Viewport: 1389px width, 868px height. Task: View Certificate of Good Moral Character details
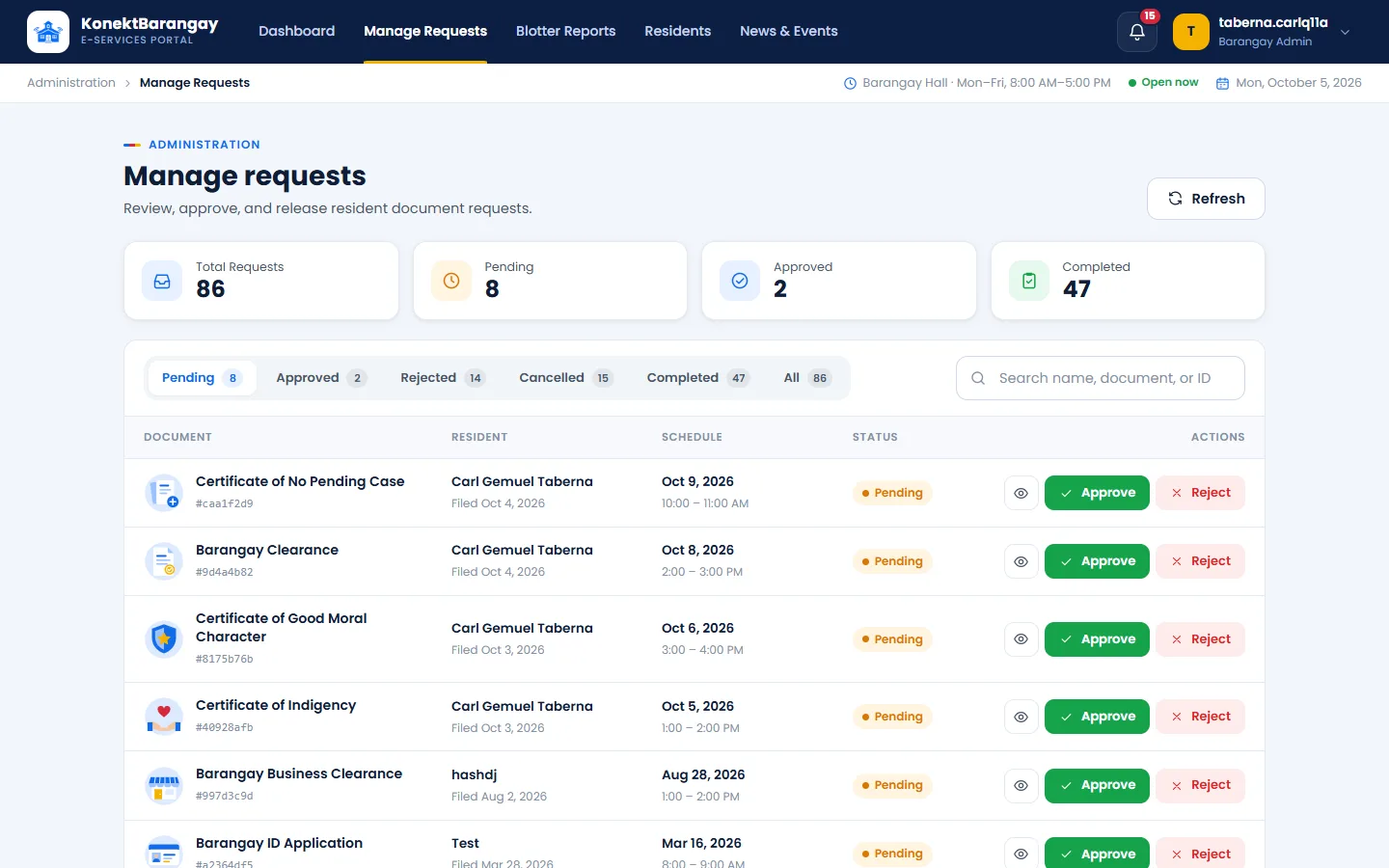tap(1021, 639)
